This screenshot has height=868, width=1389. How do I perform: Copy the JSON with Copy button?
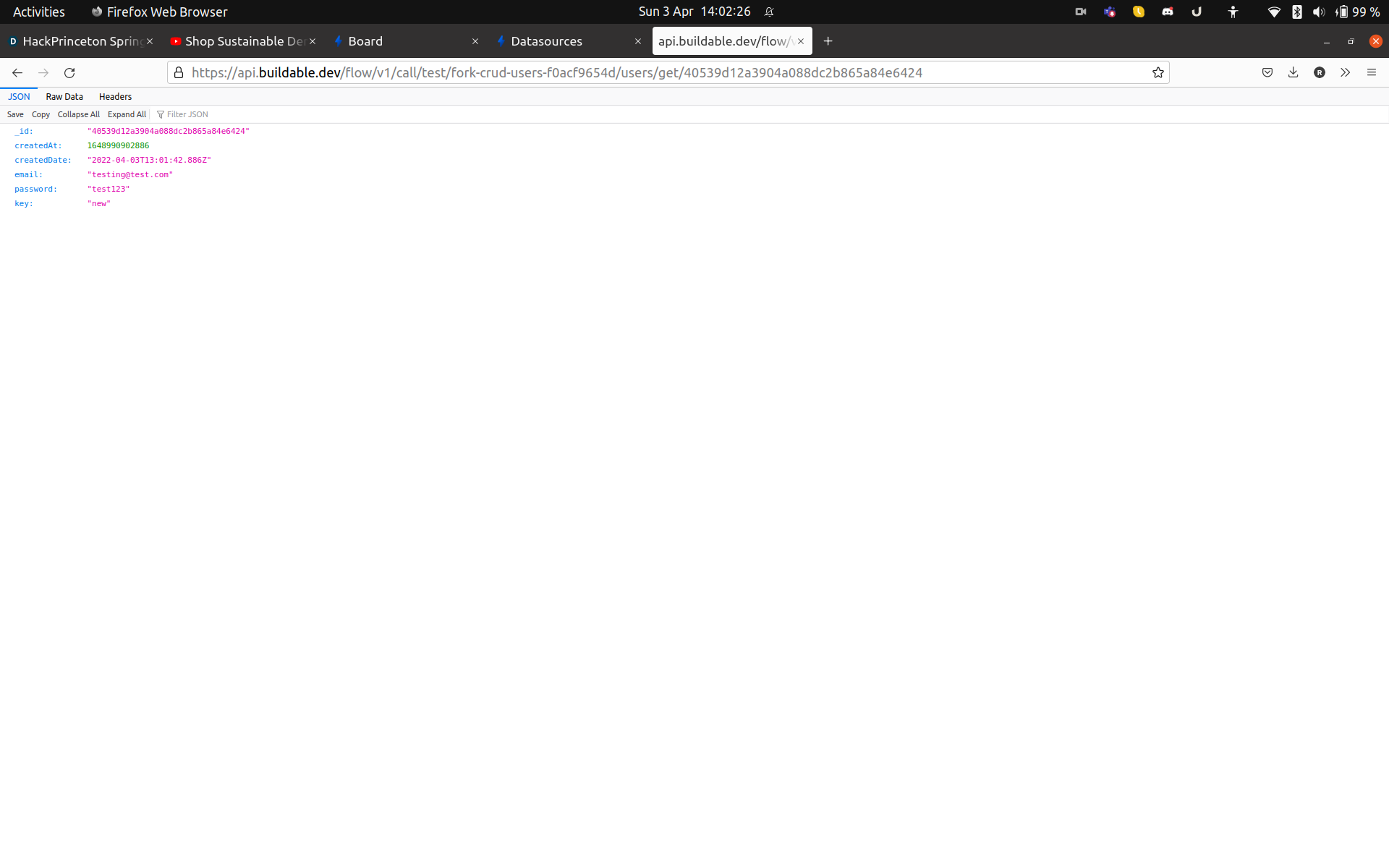pyautogui.click(x=41, y=114)
